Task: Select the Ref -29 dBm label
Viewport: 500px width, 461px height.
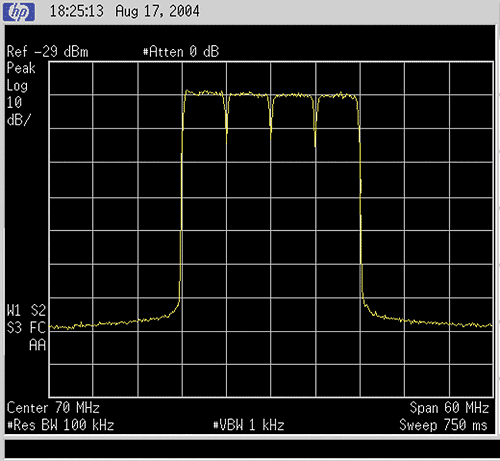Action: [48, 52]
